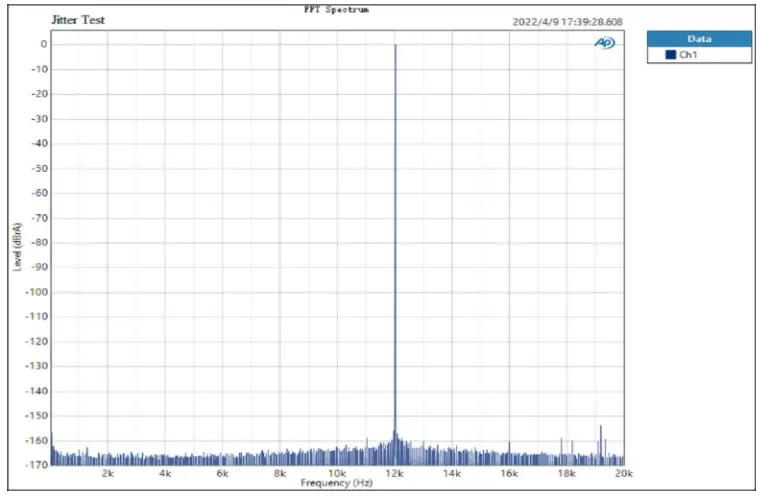Click the 10k frequency tick label

click(337, 473)
